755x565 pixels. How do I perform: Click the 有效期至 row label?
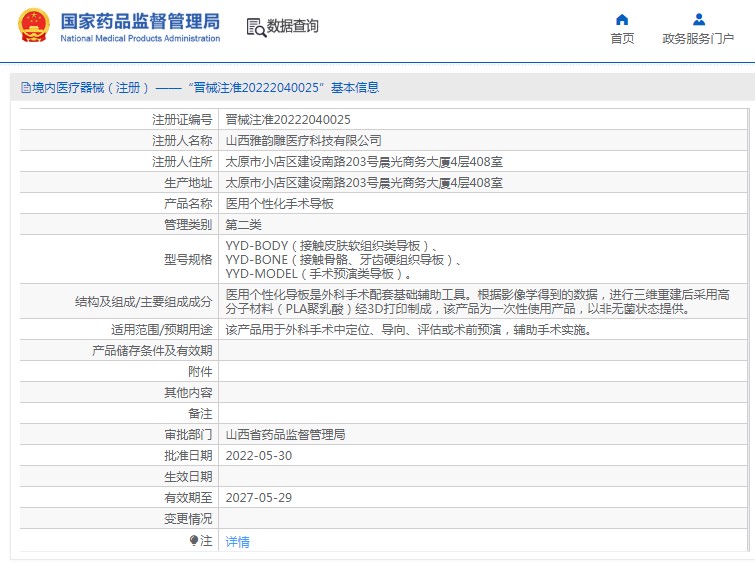[188, 498]
